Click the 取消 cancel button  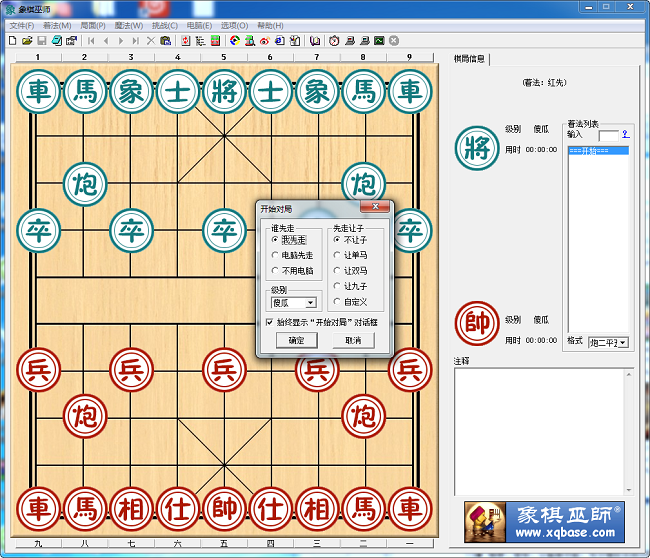(354, 340)
